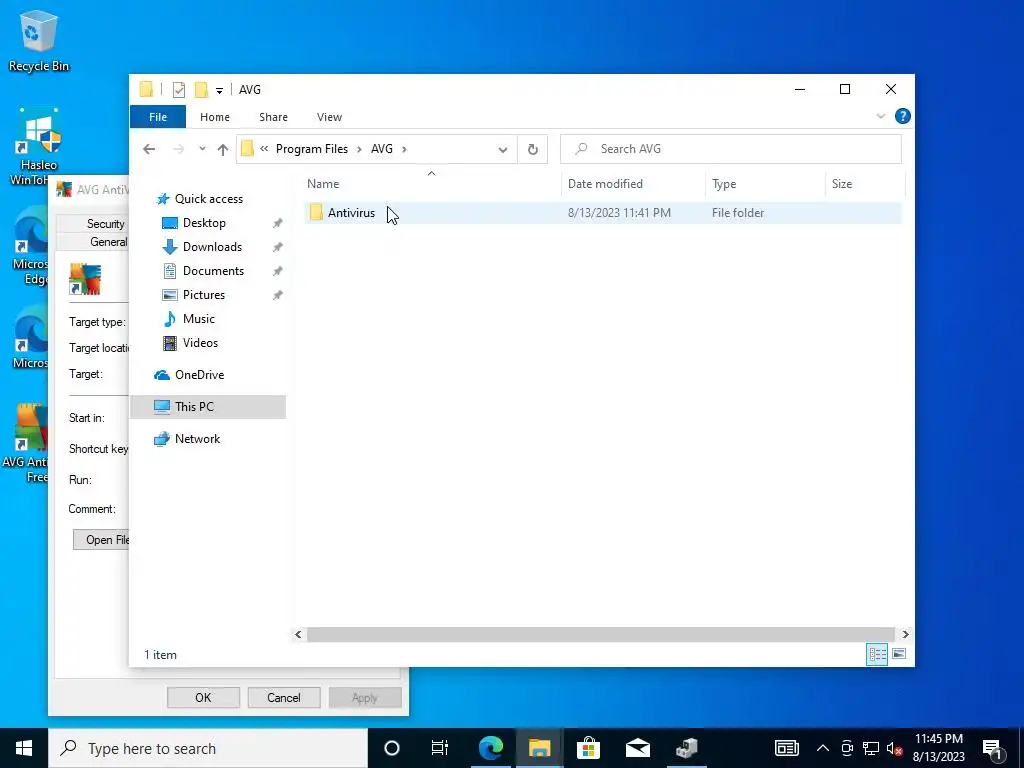The image size is (1024, 768).
Task: Click the Search AVG field
Action: pos(731,149)
